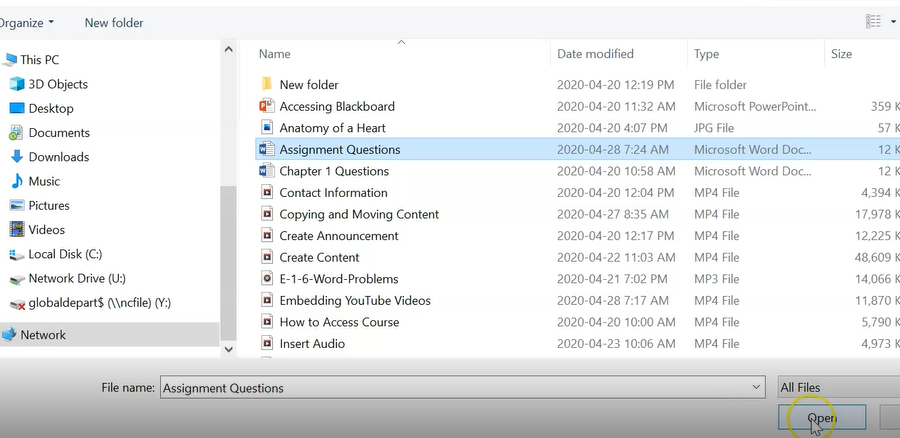
Task: Click the New folder toolbar button
Action: (114, 23)
